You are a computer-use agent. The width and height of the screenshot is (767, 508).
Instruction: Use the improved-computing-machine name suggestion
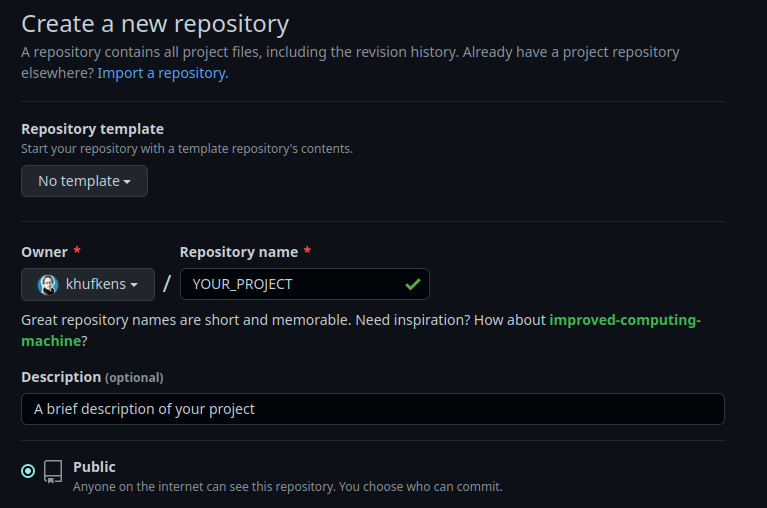[x=625, y=321]
